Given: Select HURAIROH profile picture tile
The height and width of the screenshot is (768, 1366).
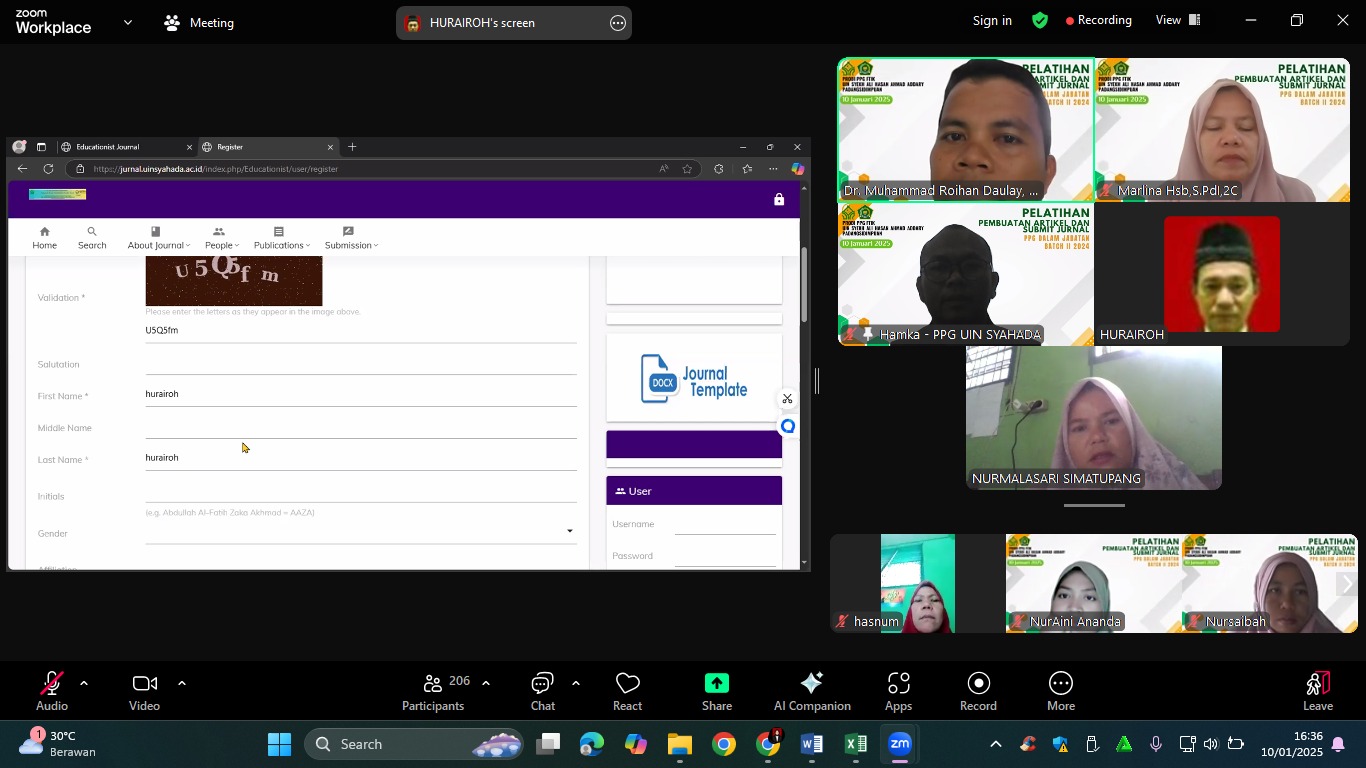Looking at the screenshot, I should click(1222, 274).
